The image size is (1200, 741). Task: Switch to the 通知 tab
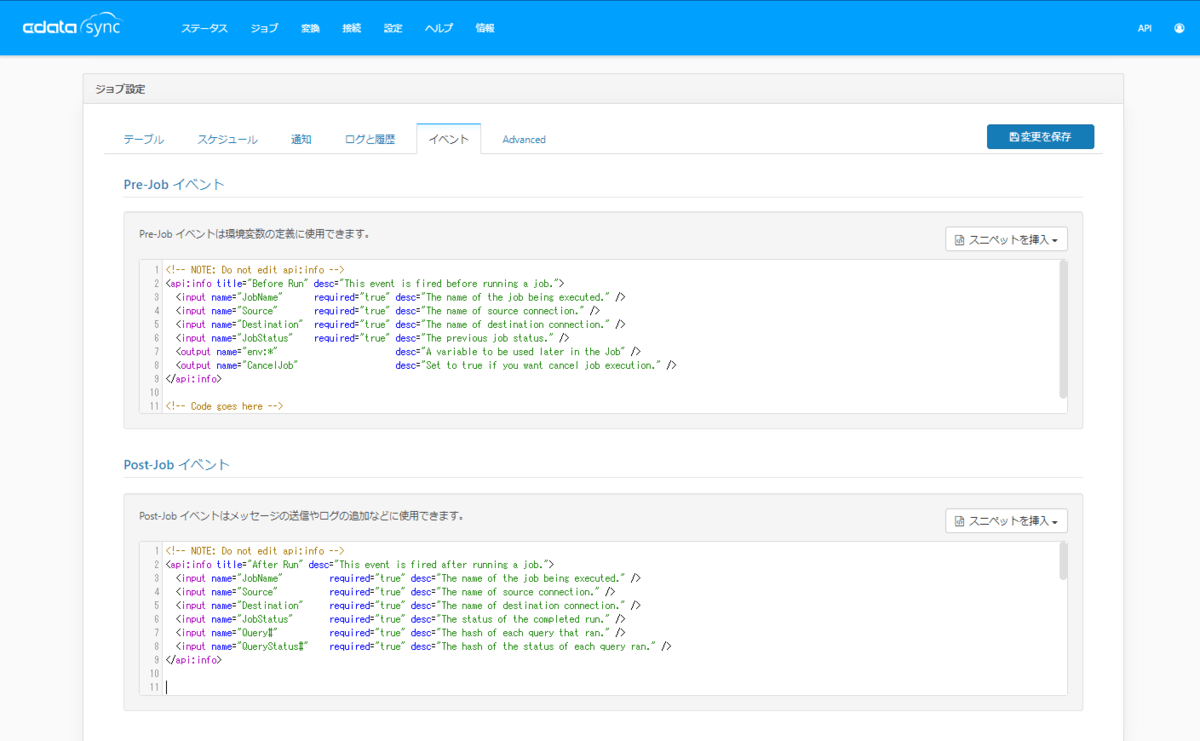coord(301,139)
